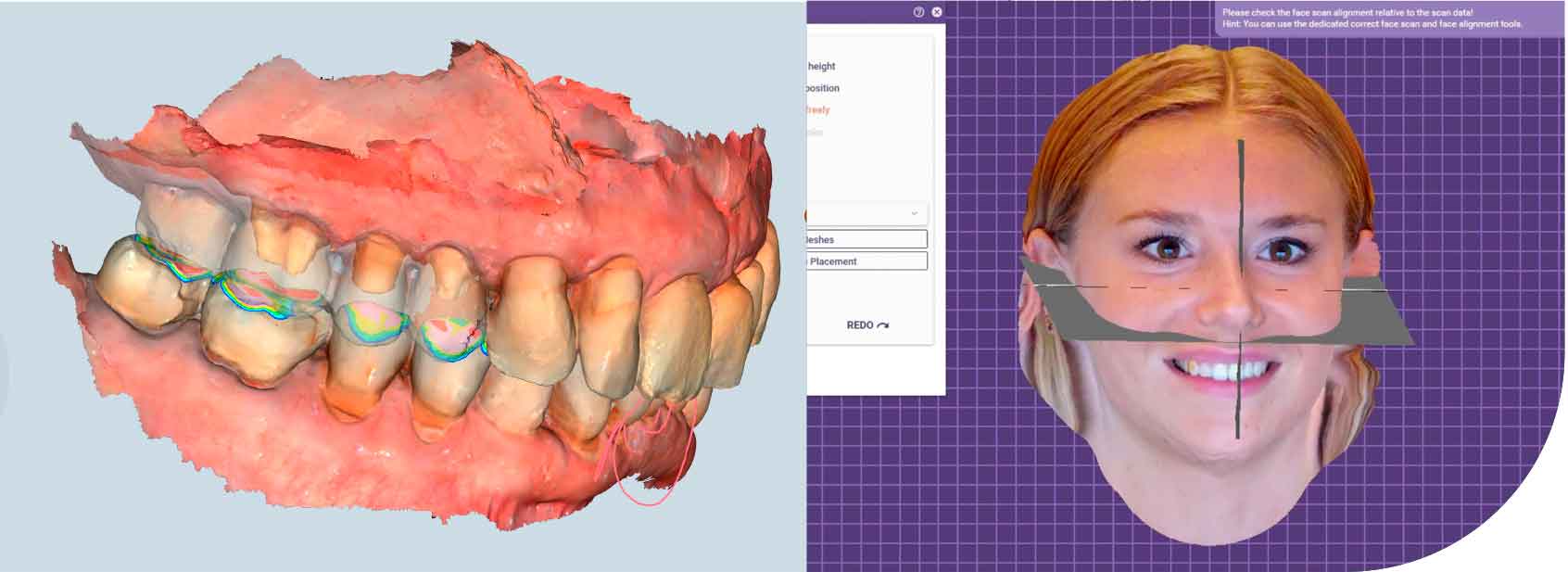Choose the orange 'freely' option

818,110
